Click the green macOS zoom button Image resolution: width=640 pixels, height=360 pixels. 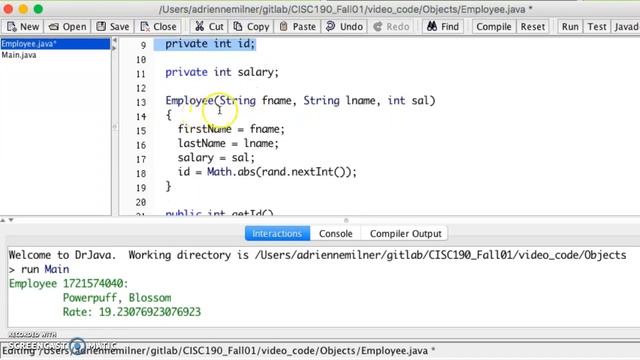38,9
